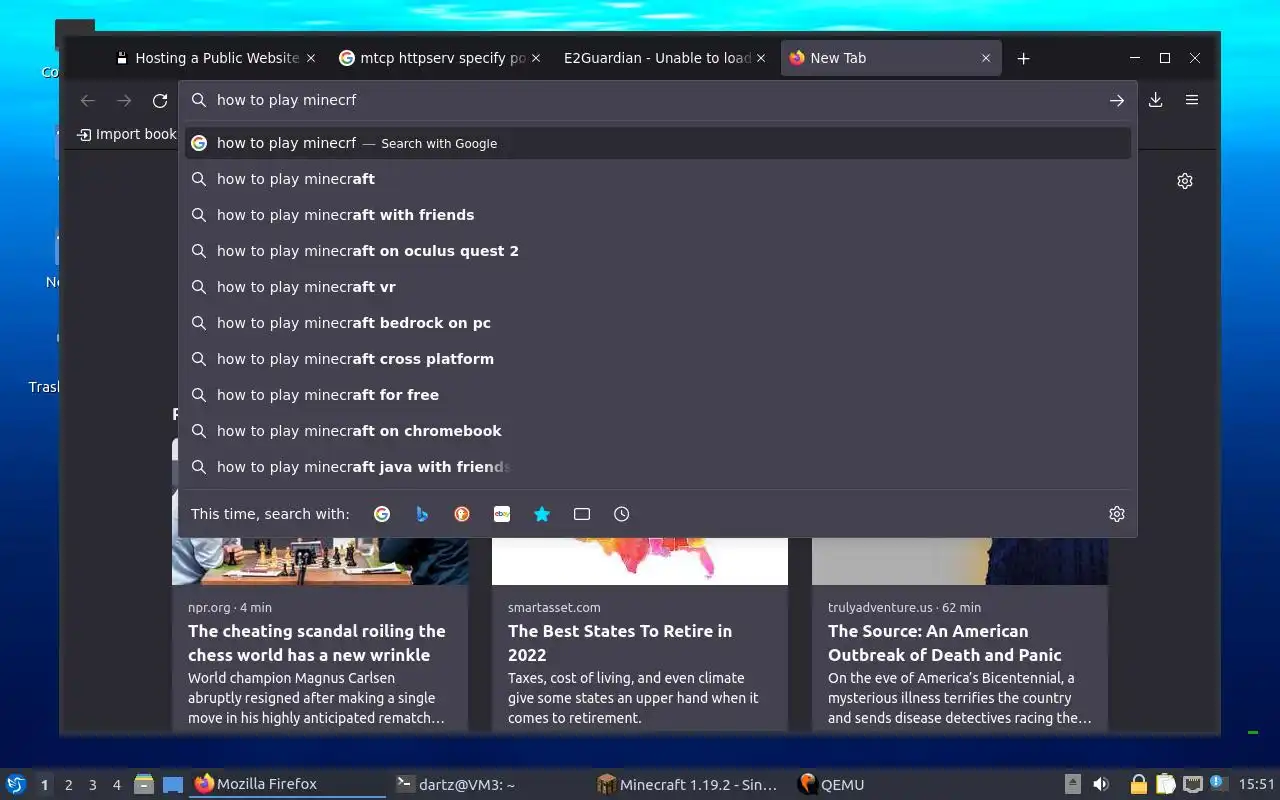The image size is (1280, 800).
Task: Open new tab personalize gear
Action: [1185, 181]
